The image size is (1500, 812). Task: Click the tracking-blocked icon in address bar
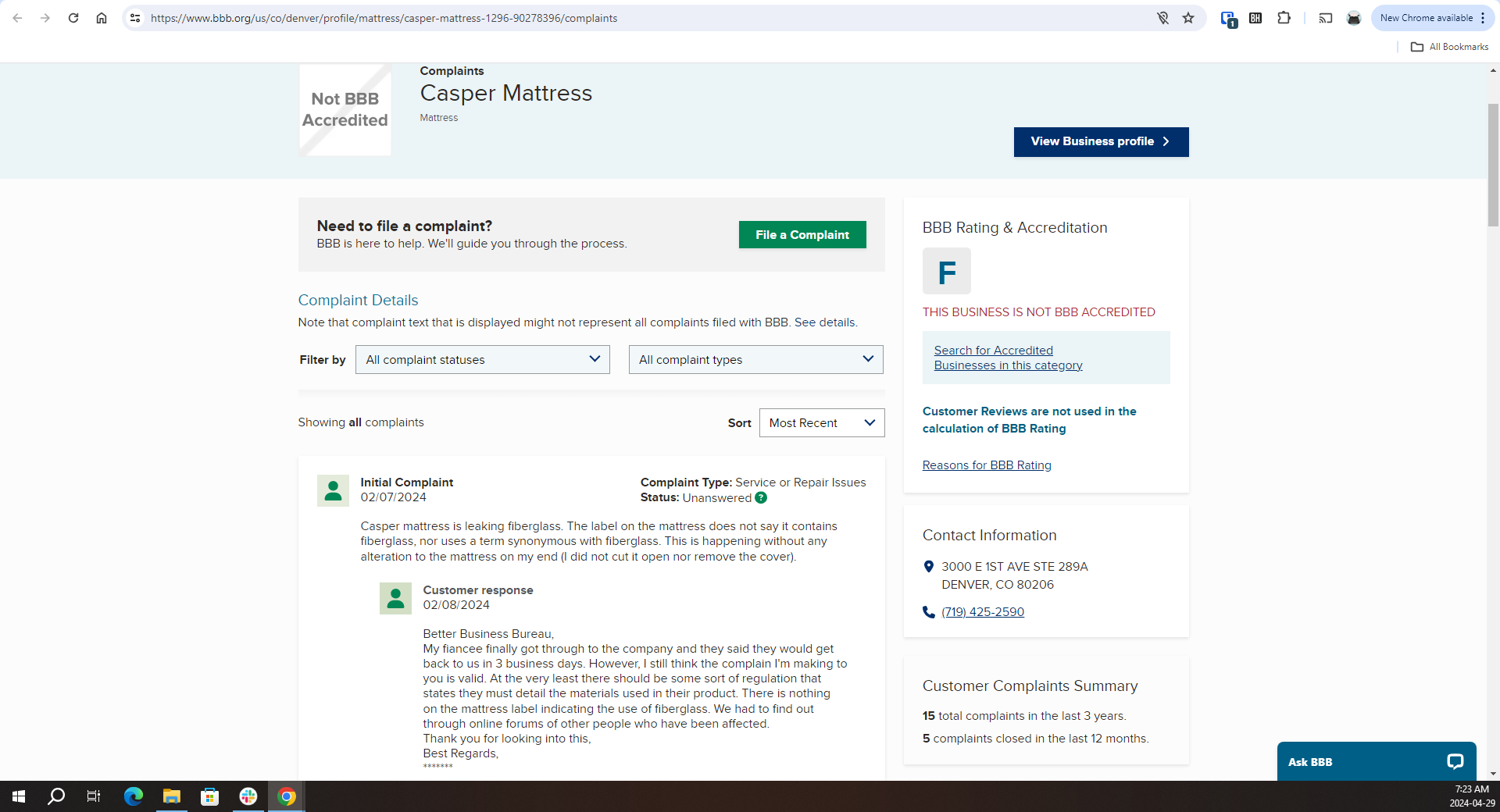1162,18
